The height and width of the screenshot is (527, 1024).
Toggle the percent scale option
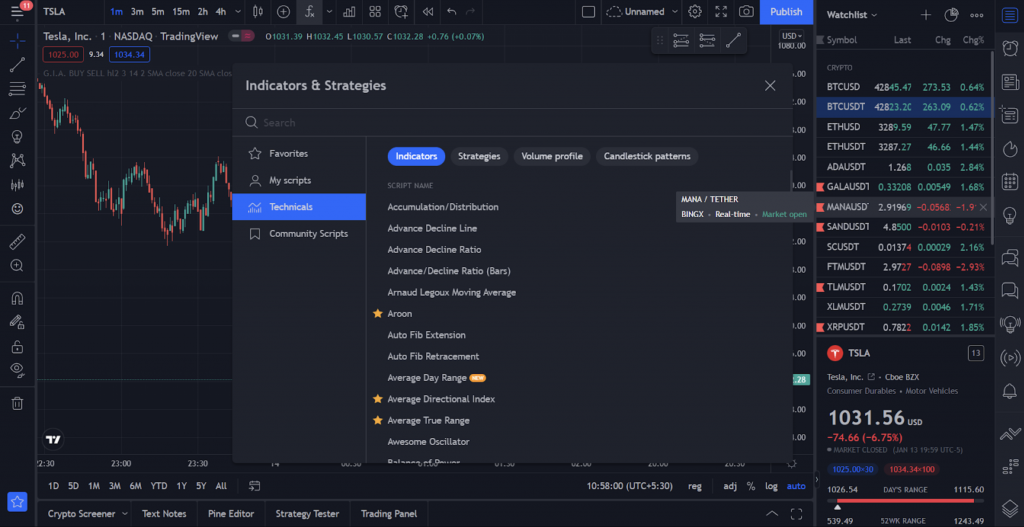pyautogui.click(x=751, y=486)
